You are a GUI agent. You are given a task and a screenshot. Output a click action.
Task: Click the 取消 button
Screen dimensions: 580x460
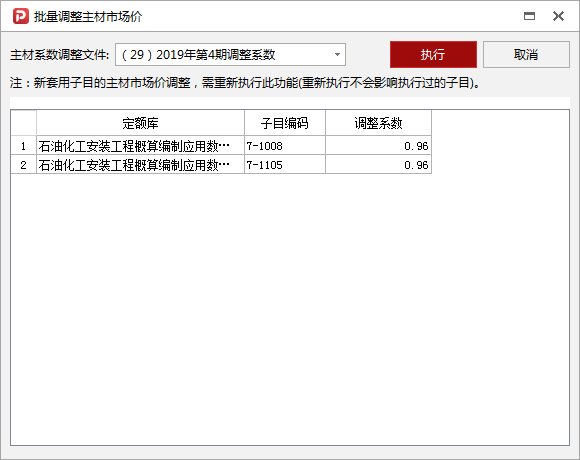click(526, 55)
